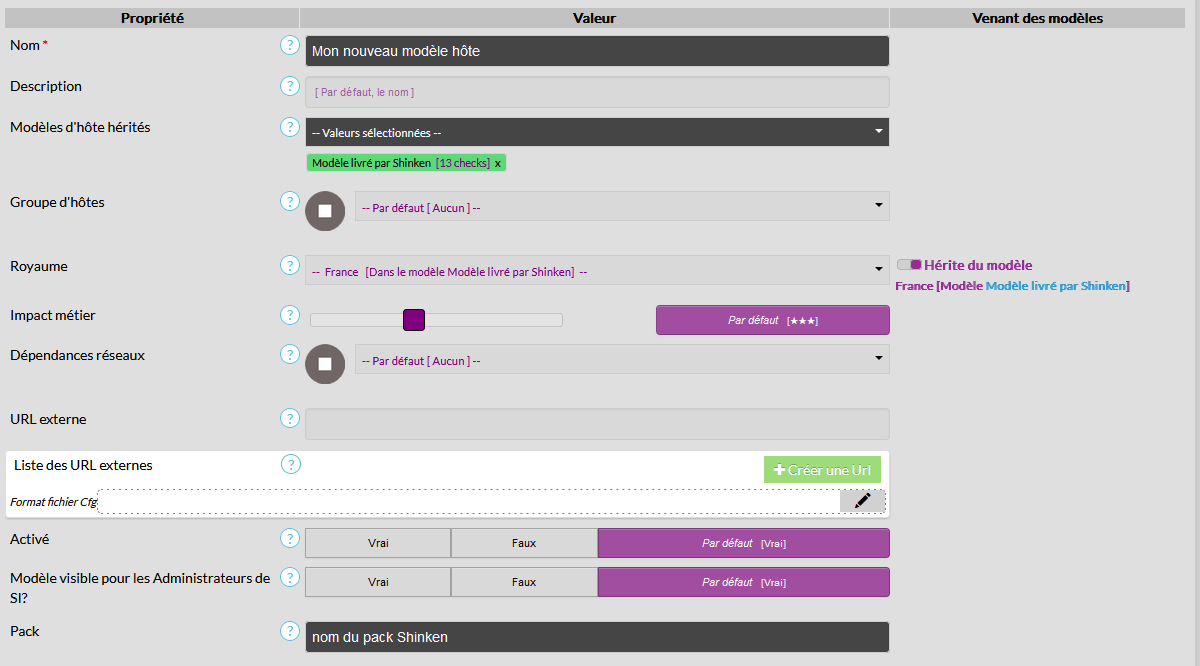
Task: Click the Créer une Url button
Action: (822, 470)
